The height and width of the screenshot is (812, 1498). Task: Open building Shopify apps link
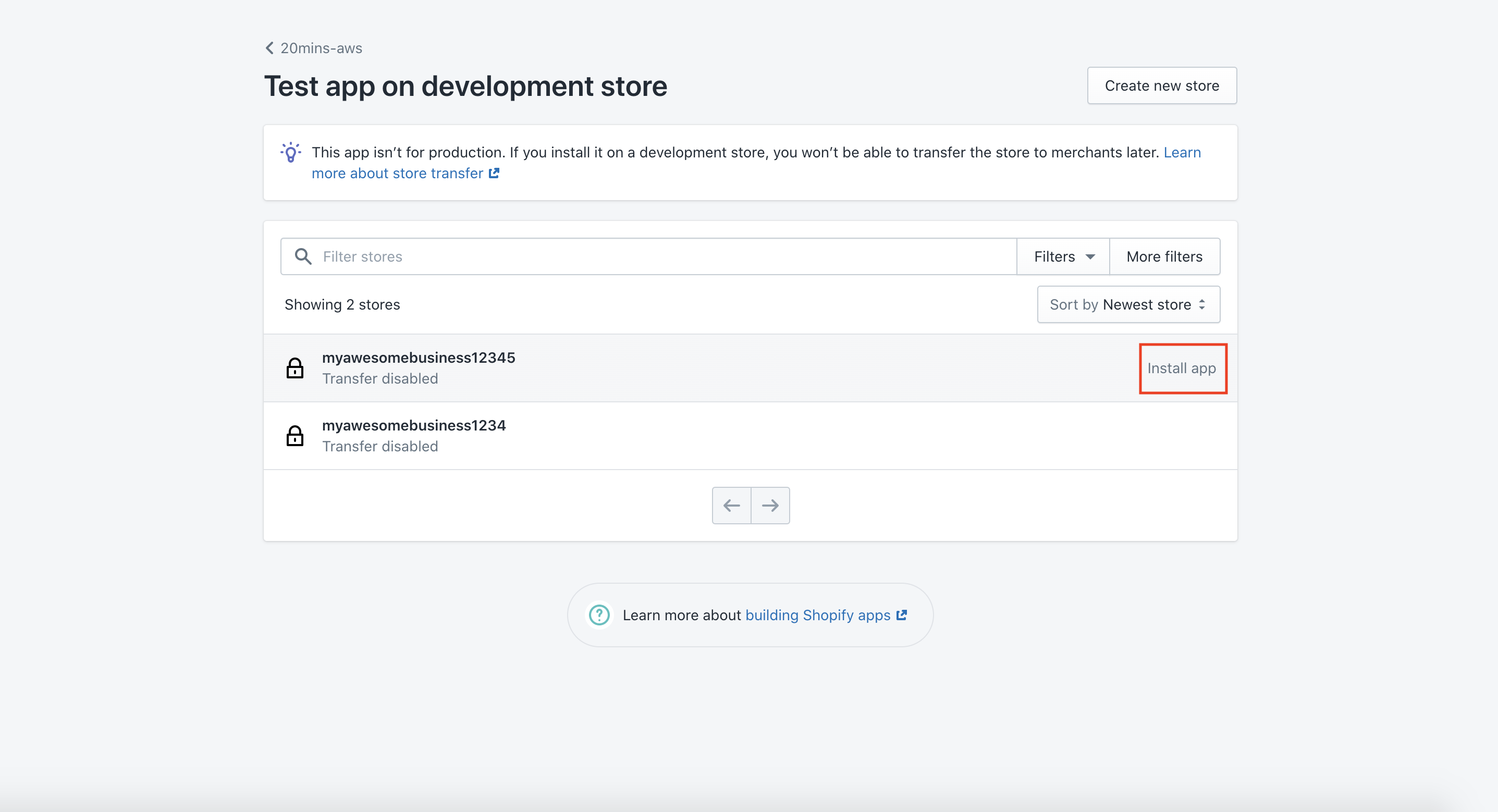[826, 616]
